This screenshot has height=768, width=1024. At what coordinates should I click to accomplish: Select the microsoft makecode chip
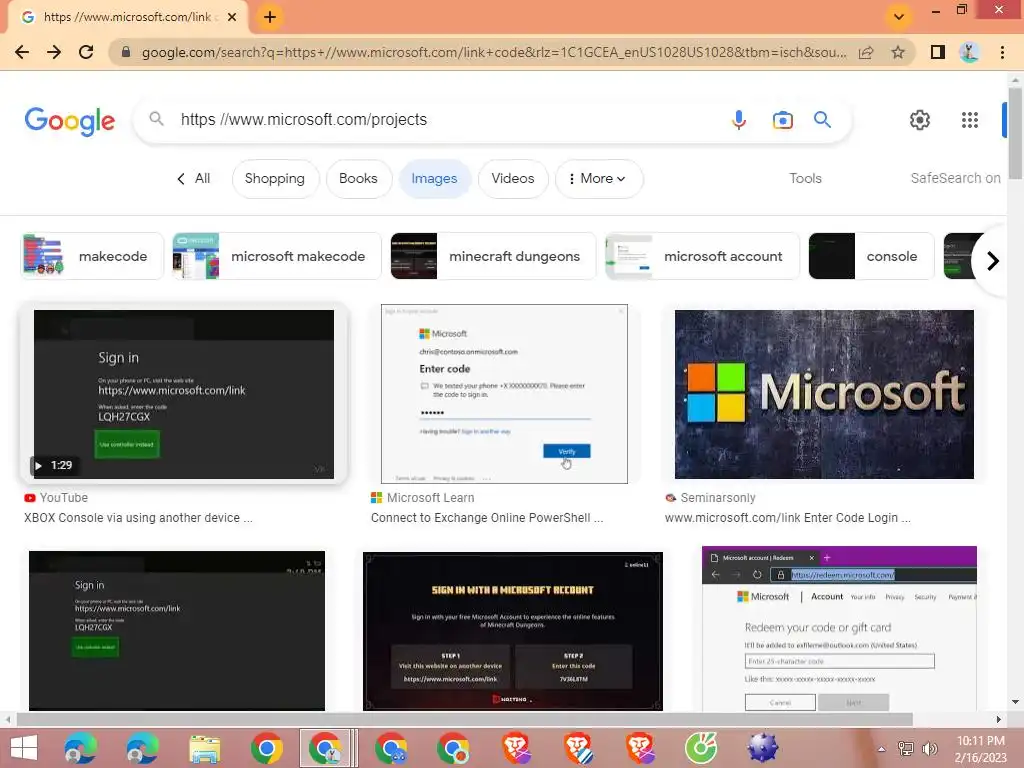pos(277,256)
